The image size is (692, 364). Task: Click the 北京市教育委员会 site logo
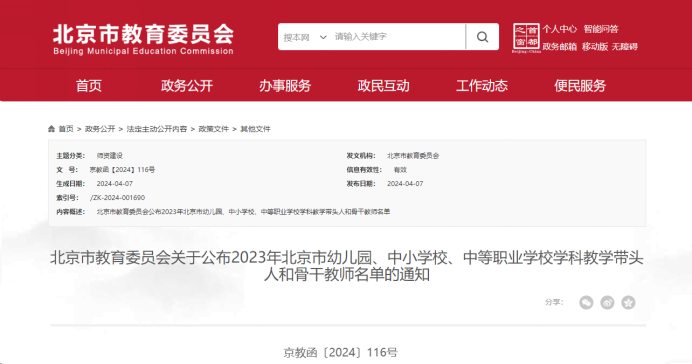143,39
